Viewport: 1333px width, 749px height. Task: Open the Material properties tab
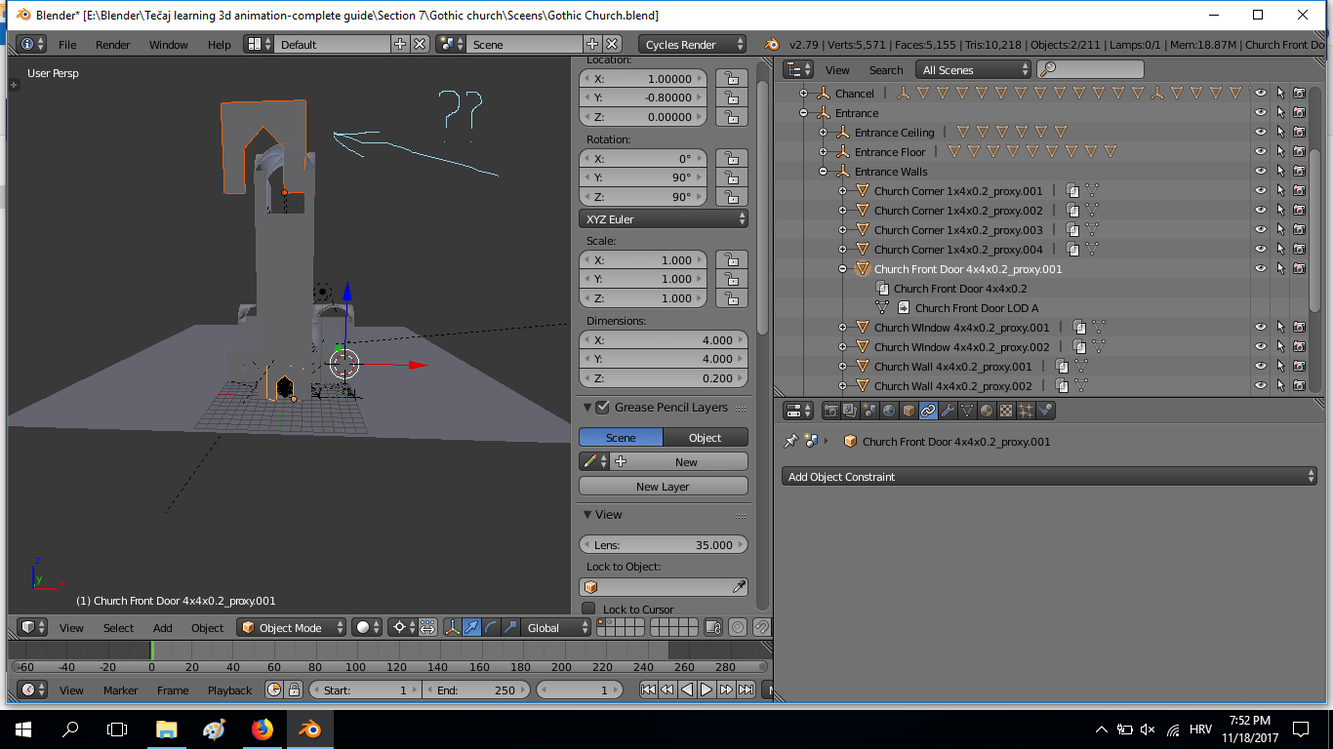(986, 411)
